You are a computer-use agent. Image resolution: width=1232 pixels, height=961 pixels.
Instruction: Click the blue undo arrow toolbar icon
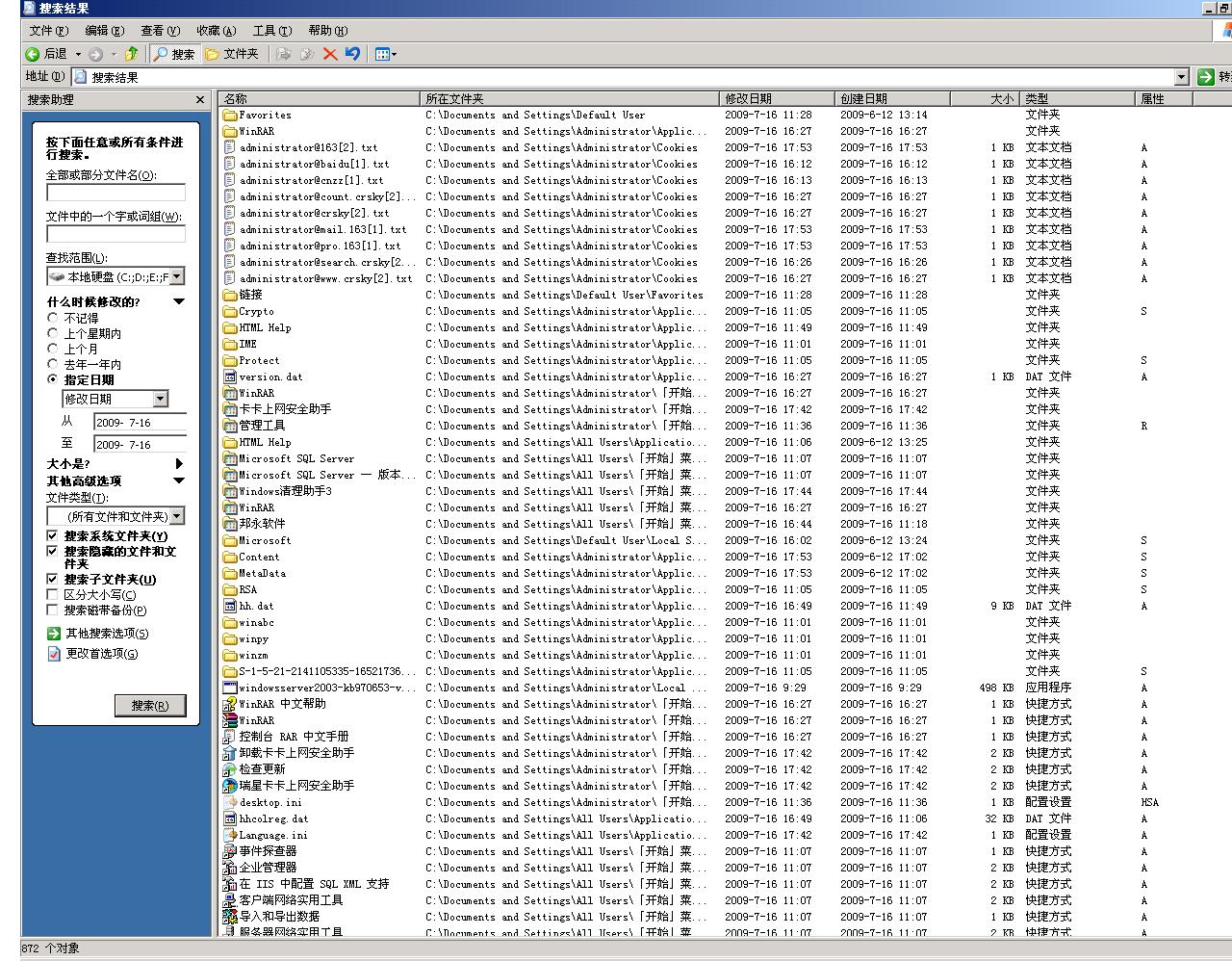pyautogui.click(x=352, y=54)
